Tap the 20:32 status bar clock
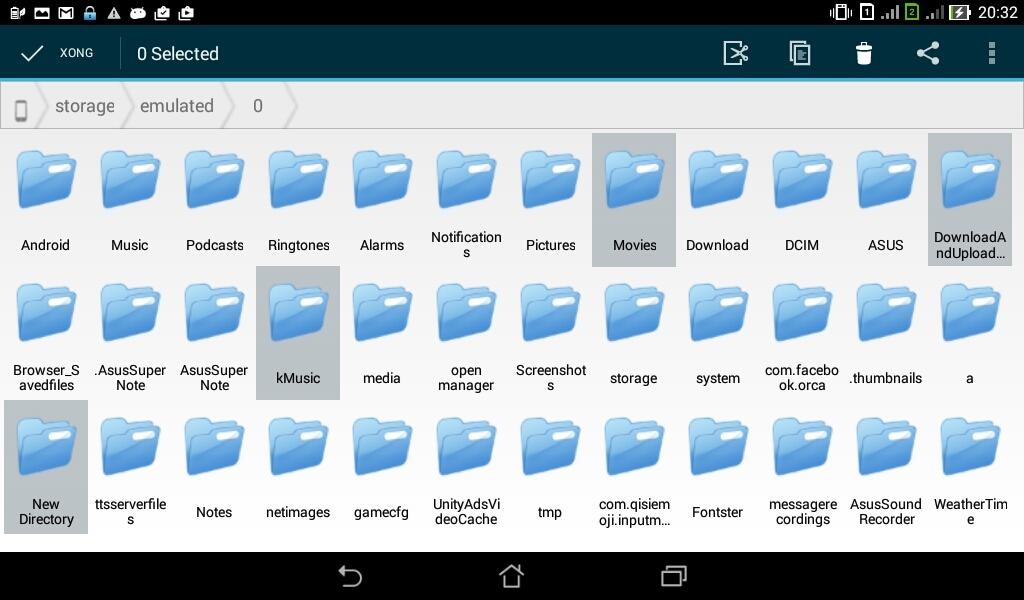Screen dimensions: 1024x600 [x=997, y=12]
